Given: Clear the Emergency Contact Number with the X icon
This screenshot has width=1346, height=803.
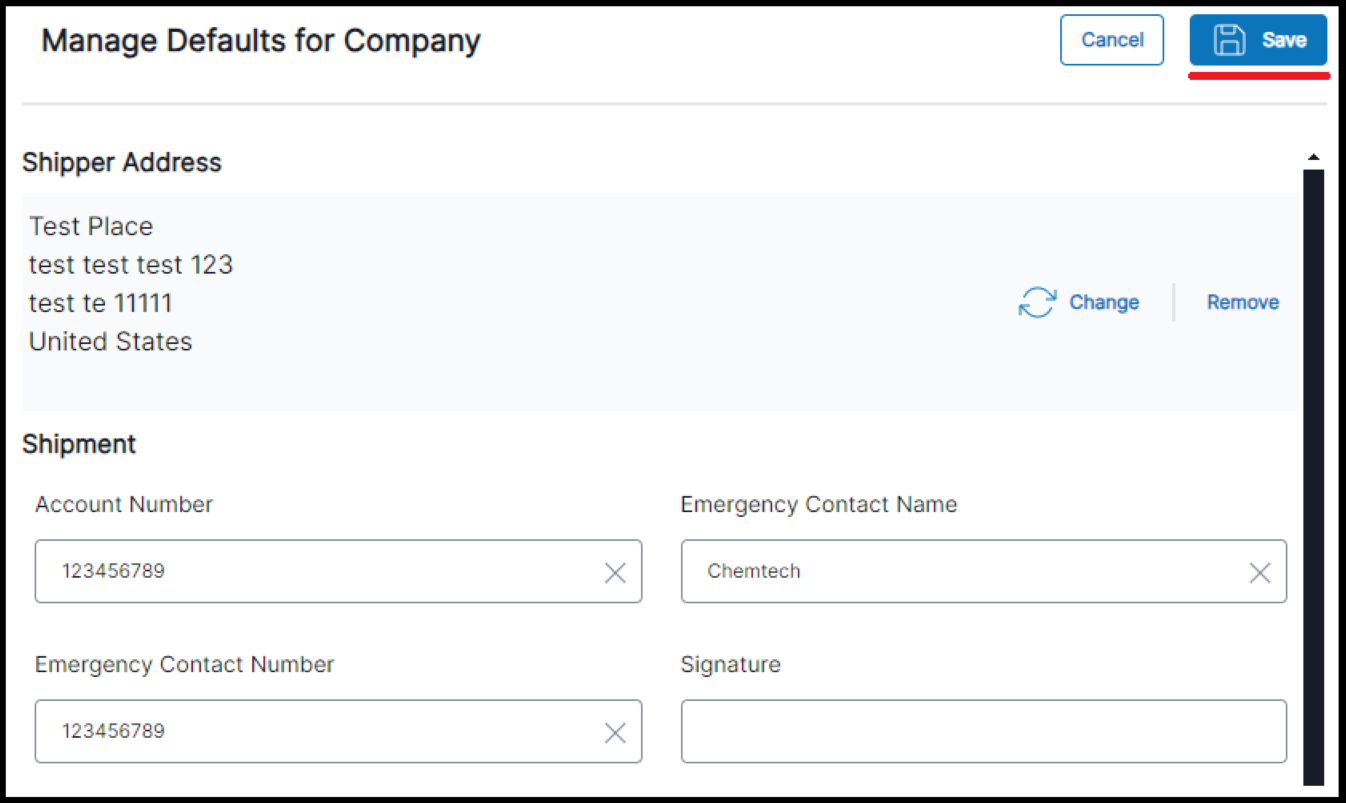Looking at the screenshot, I should [614, 731].
